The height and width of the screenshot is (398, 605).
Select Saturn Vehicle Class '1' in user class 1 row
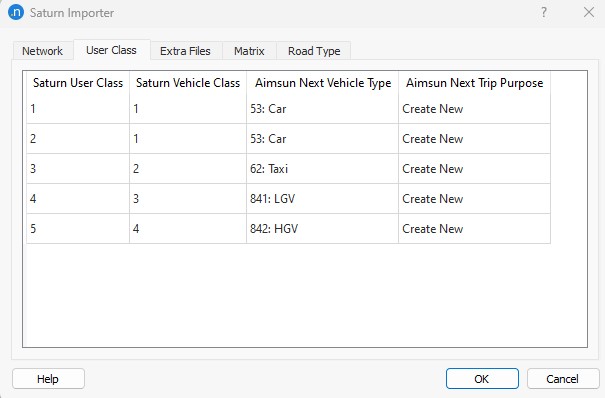[188, 109]
